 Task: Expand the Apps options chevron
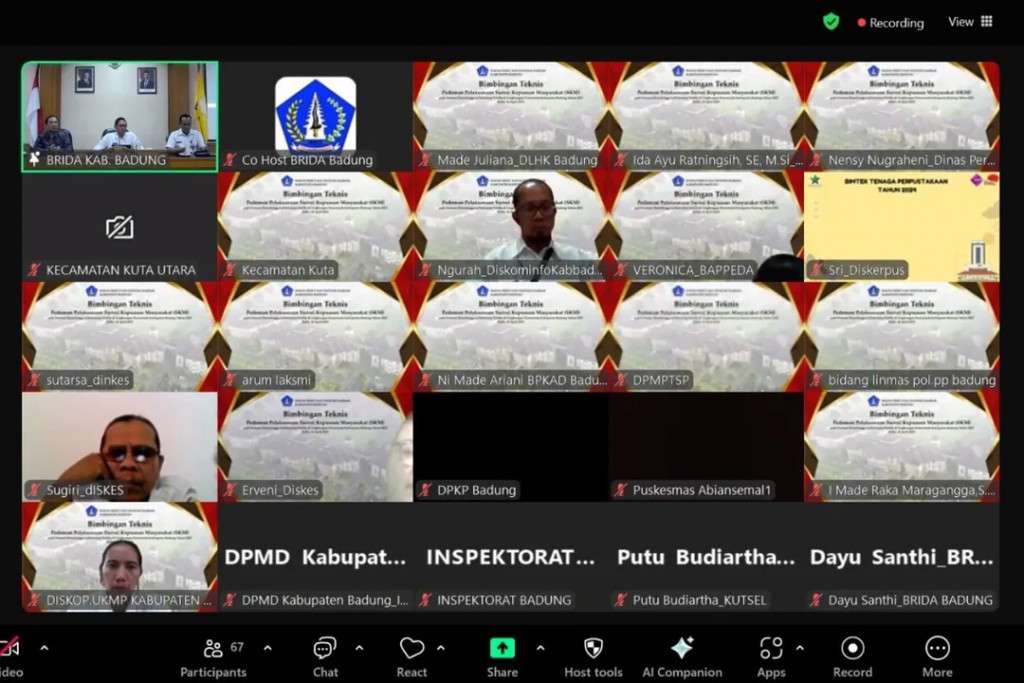[799, 648]
